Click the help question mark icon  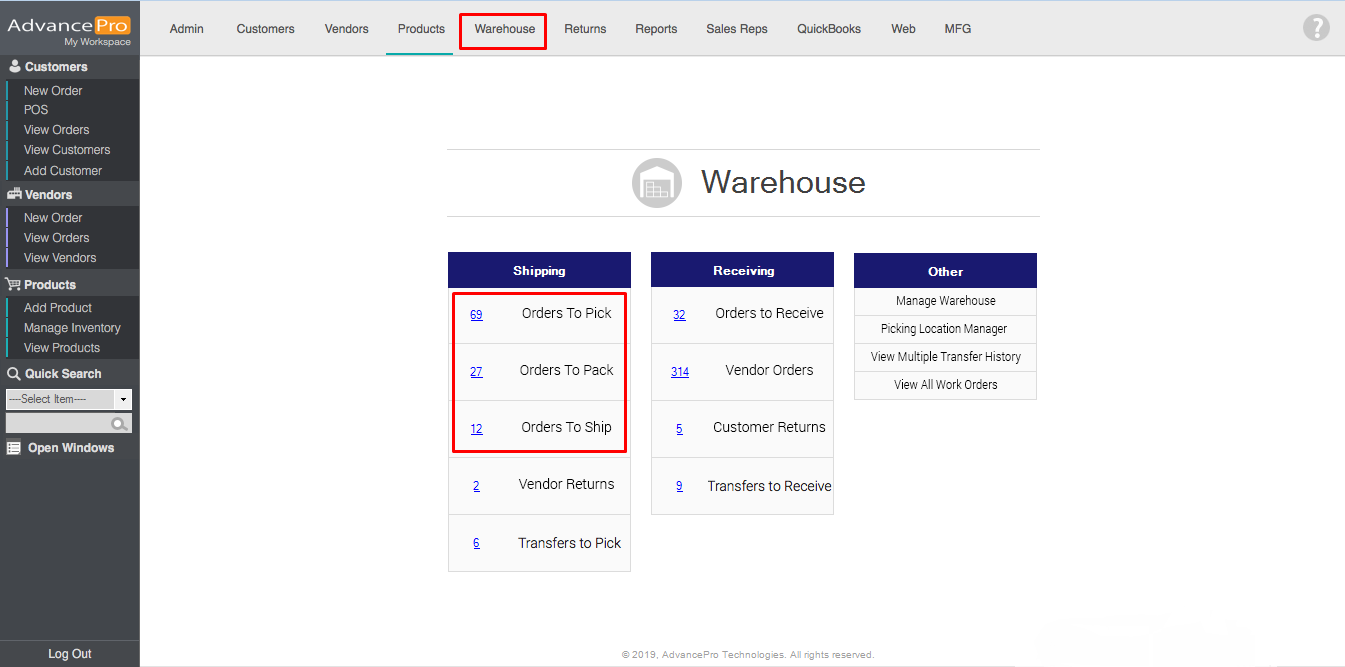click(1316, 28)
